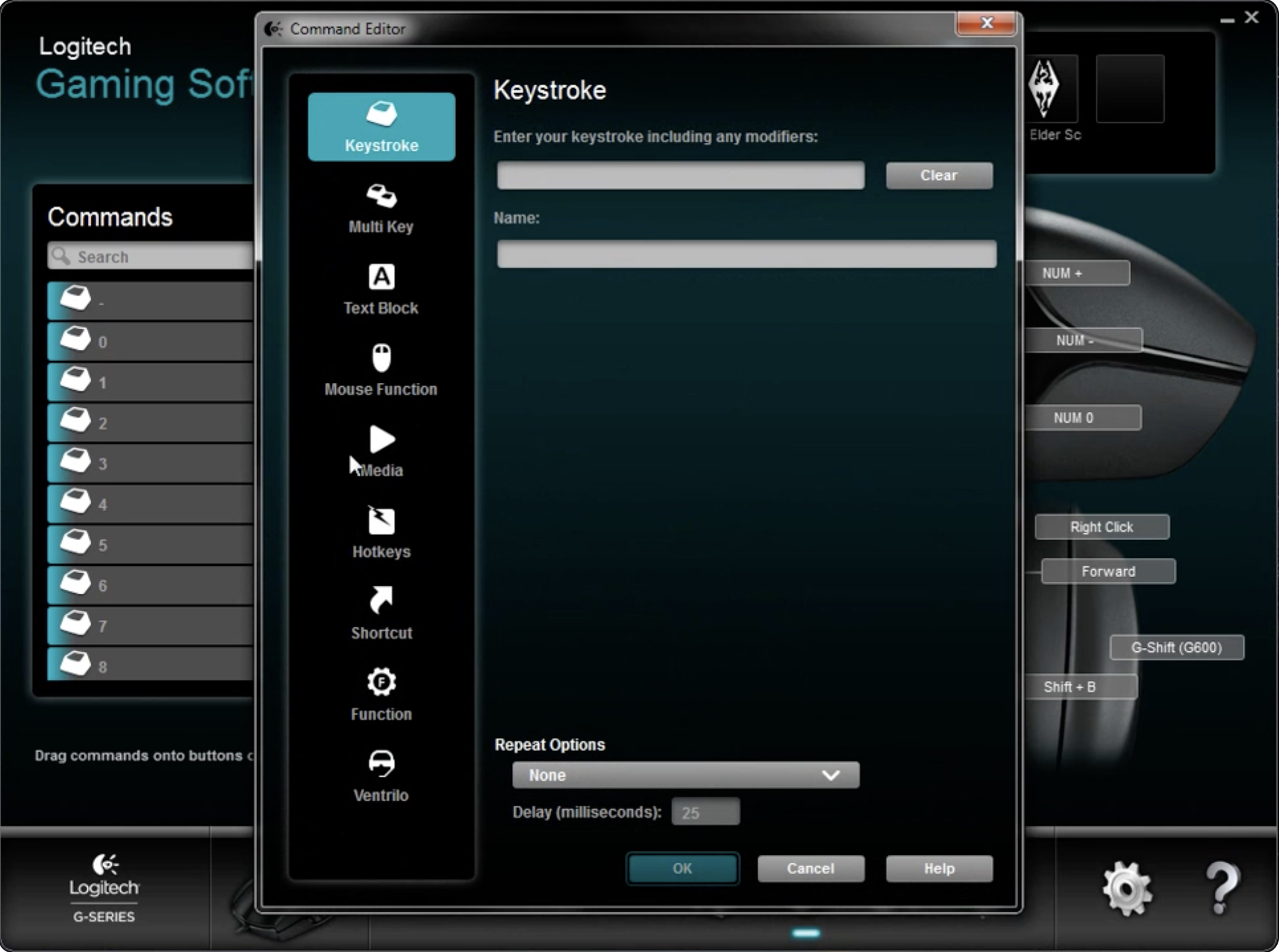This screenshot has width=1281, height=952.
Task: Click the Clear keystroke button
Action: pos(939,175)
